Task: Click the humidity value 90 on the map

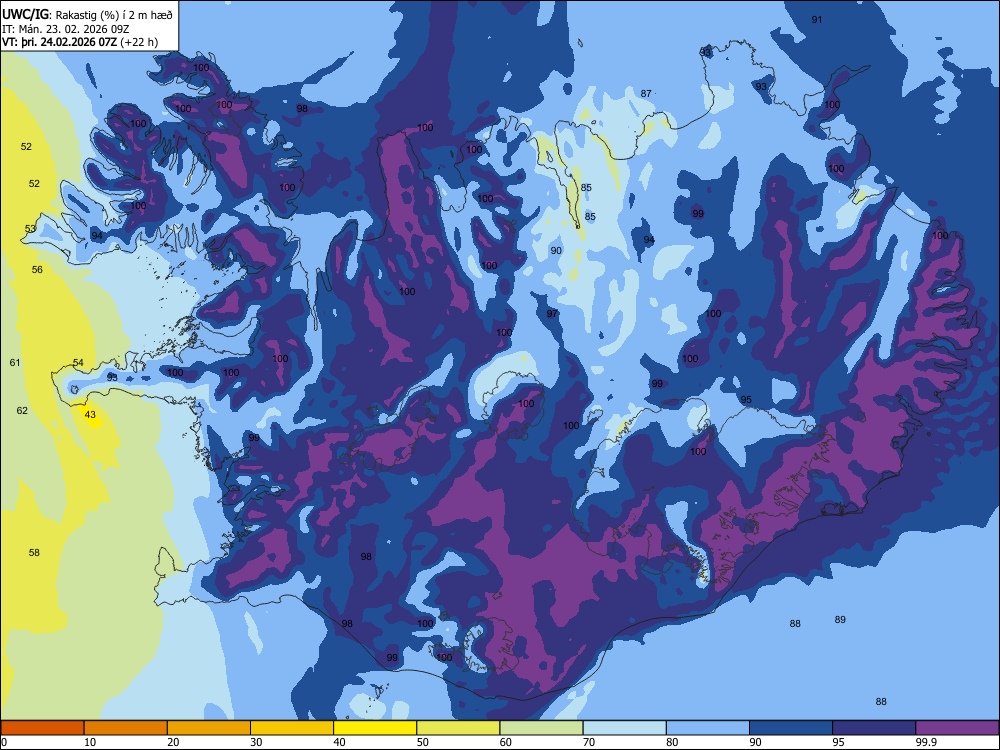Action: point(556,251)
